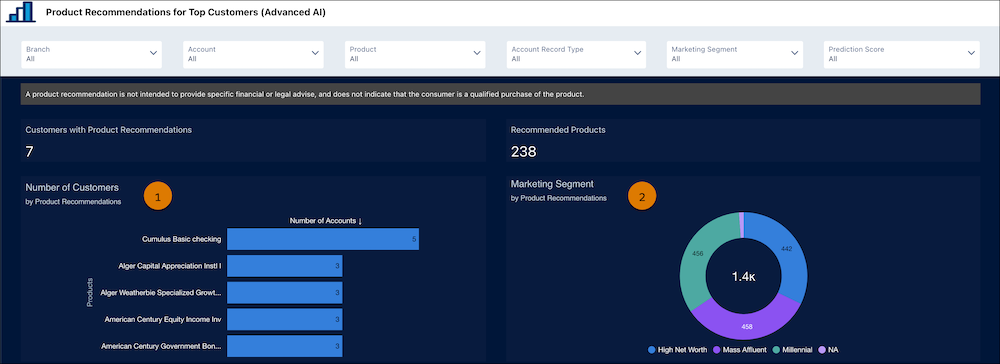Click the Number of Customers chart title
Image resolution: width=1000 pixels, height=364 pixels.
72,187
